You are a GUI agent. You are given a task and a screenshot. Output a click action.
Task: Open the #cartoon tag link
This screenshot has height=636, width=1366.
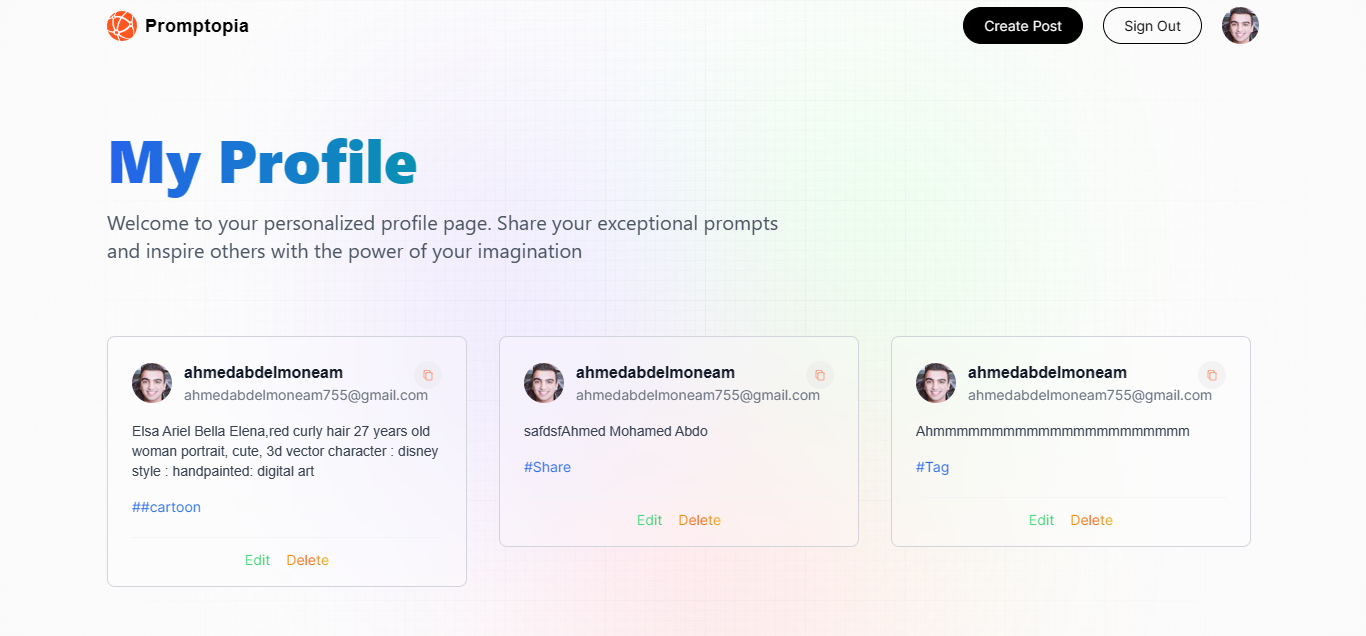click(x=166, y=507)
